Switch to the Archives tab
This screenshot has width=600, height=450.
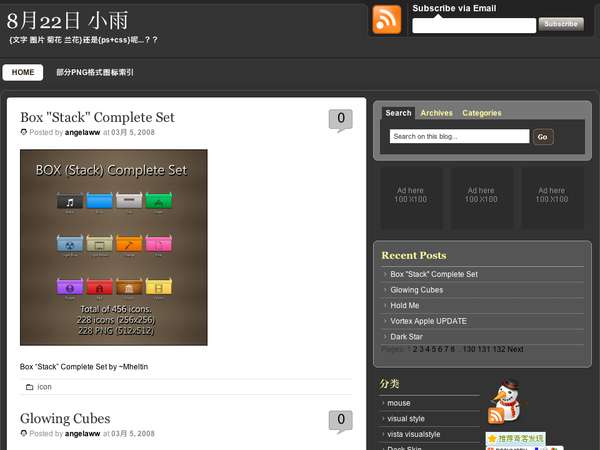(437, 113)
